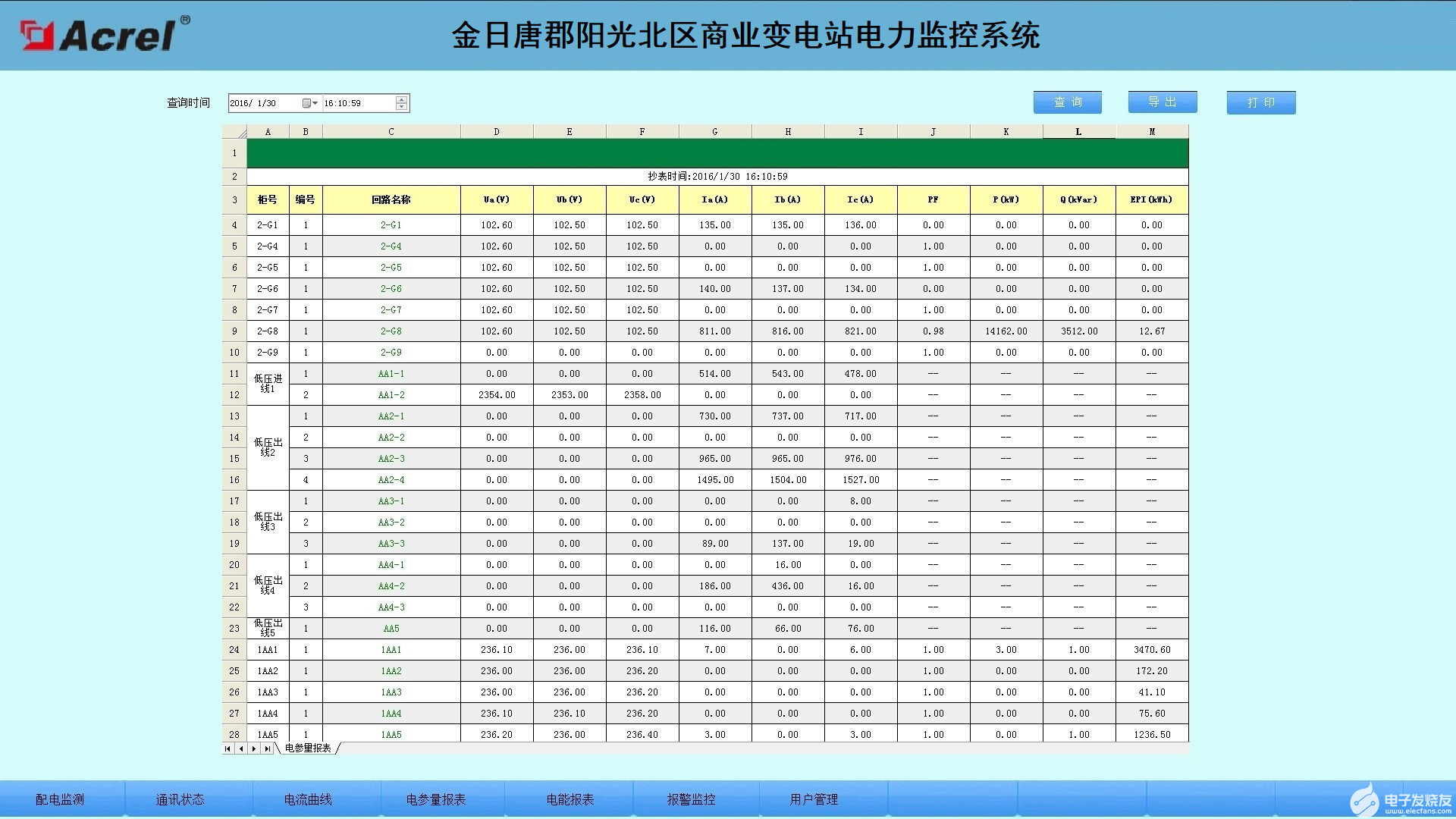Image resolution: width=1456 pixels, height=819 pixels.
Task: Click the time spinner down arrow
Action: pos(401,107)
